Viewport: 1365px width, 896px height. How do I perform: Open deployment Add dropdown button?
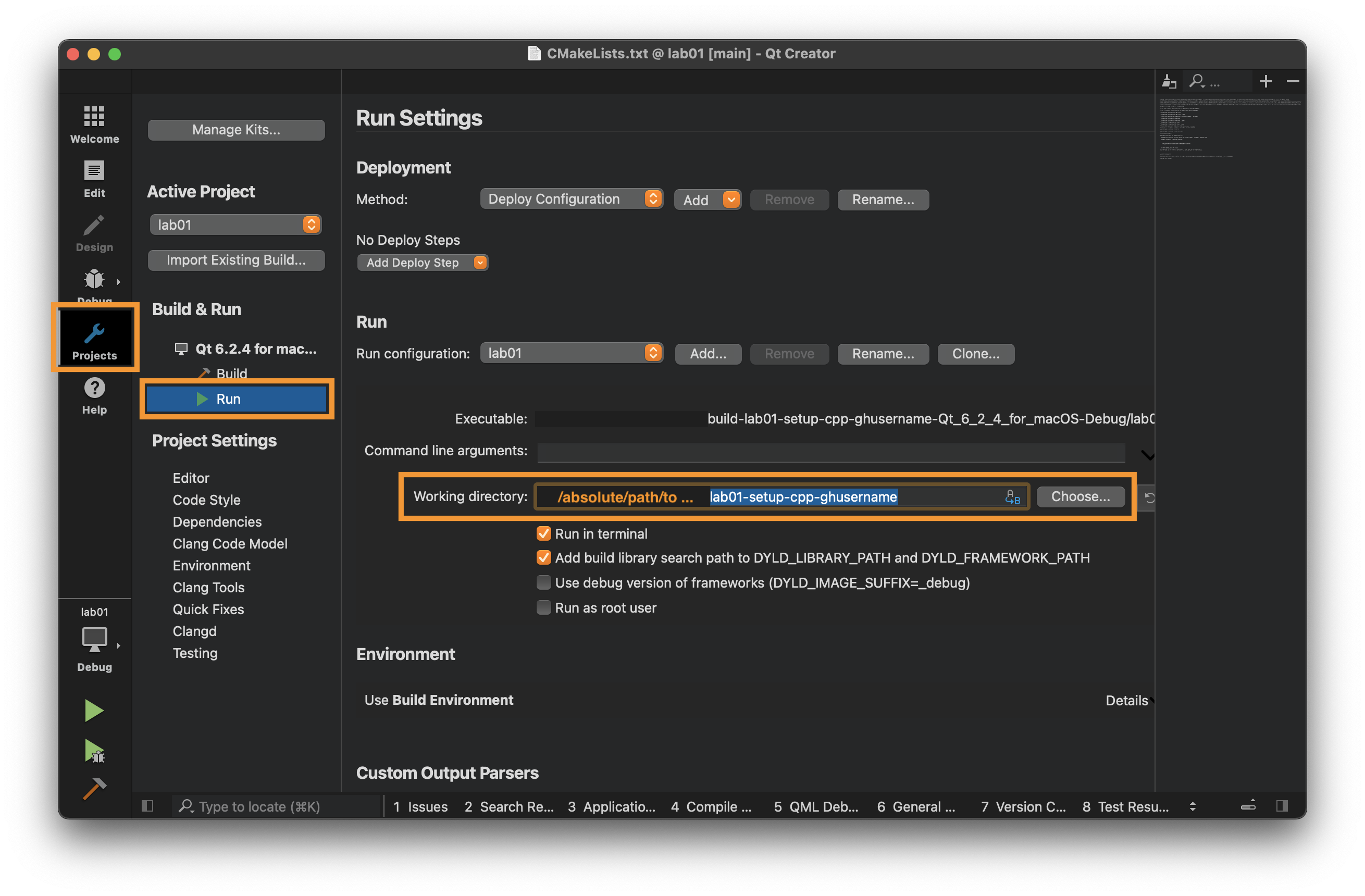click(x=707, y=200)
